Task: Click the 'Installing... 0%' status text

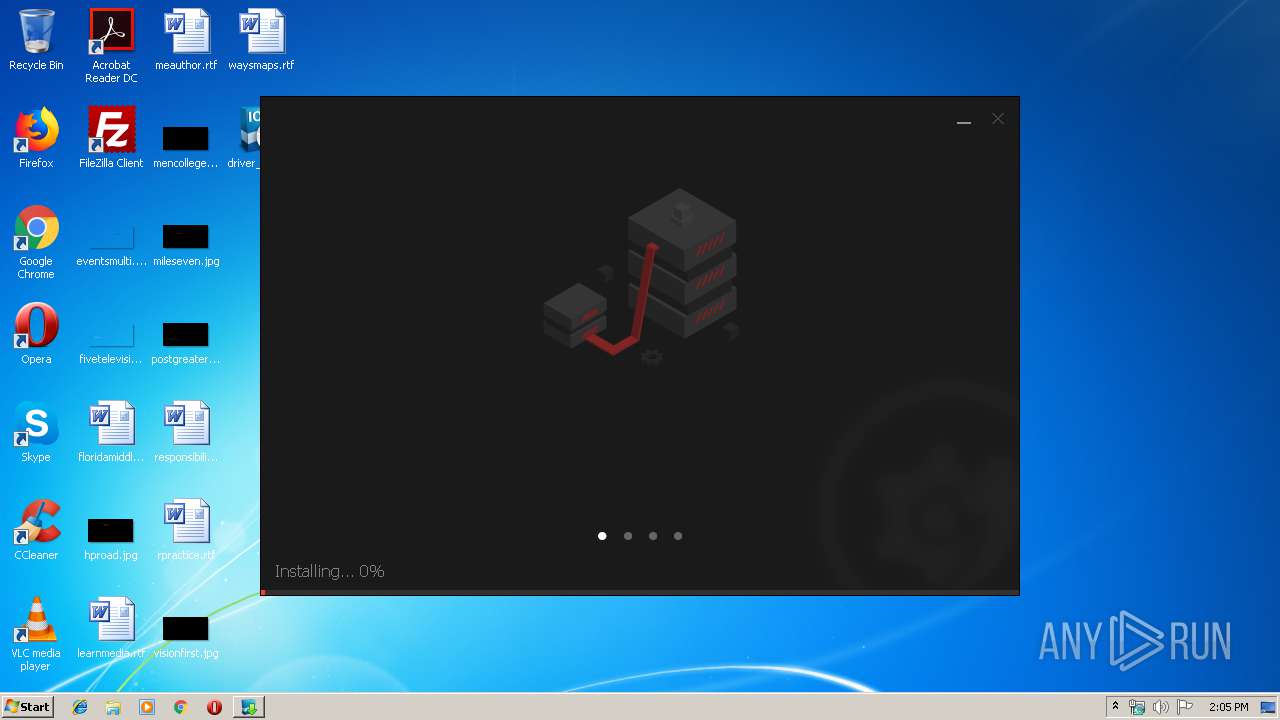Action: (330, 571)
